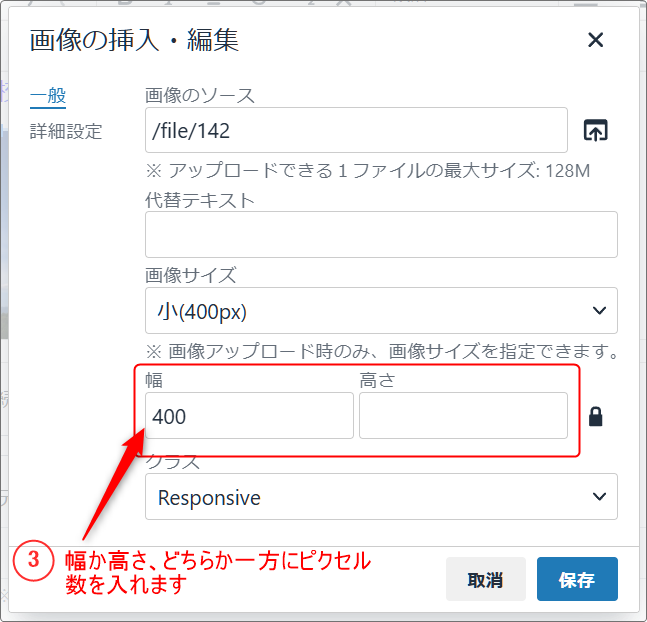This screenshot has height=622, width=647.
Task: Click the dialog title 画像の挿入・編集
Action: click(134, 40)
